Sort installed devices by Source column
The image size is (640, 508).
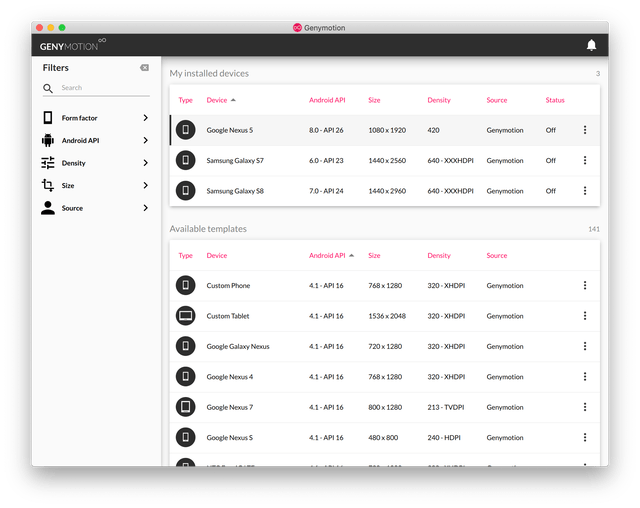click(496, 100)
